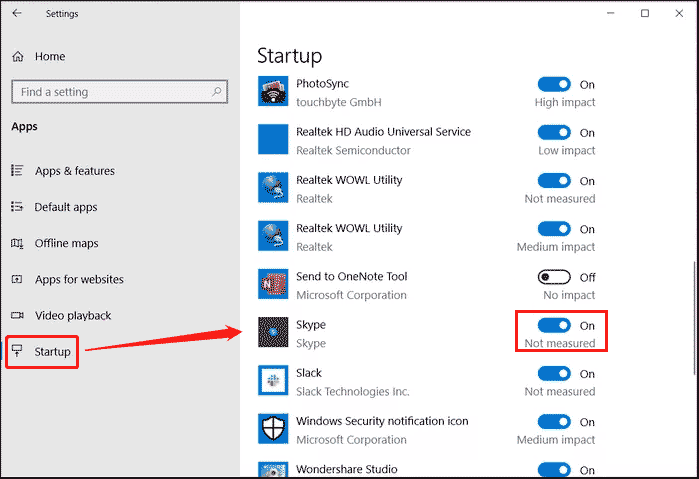Toggle Realtek WOWL Utility marked Medium impact
This screenshot has width=699, height=479.
(x=554, y=229)
